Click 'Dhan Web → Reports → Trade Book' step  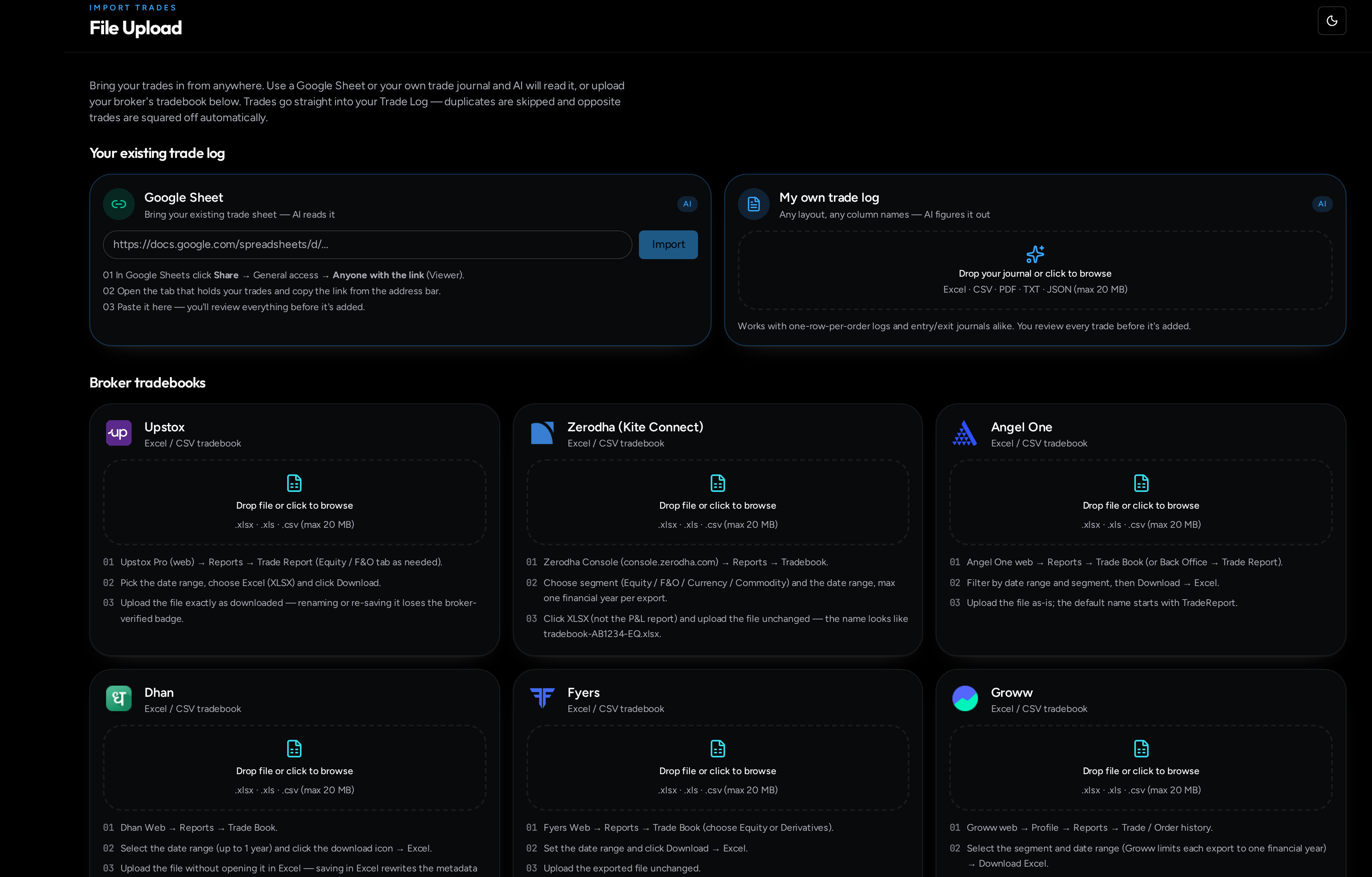(199, 828)
